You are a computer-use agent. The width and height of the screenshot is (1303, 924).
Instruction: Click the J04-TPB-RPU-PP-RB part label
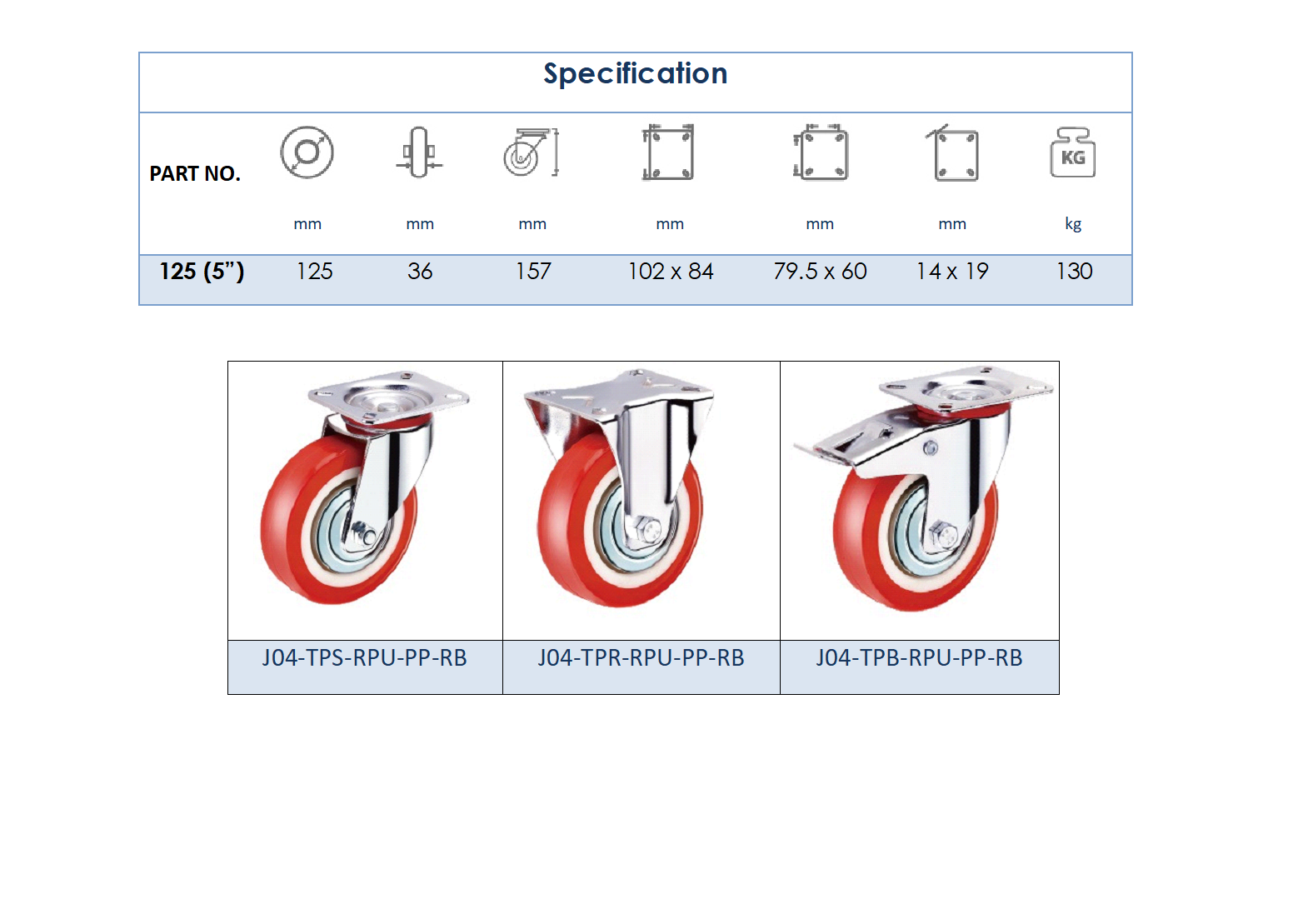click(919, 658)
